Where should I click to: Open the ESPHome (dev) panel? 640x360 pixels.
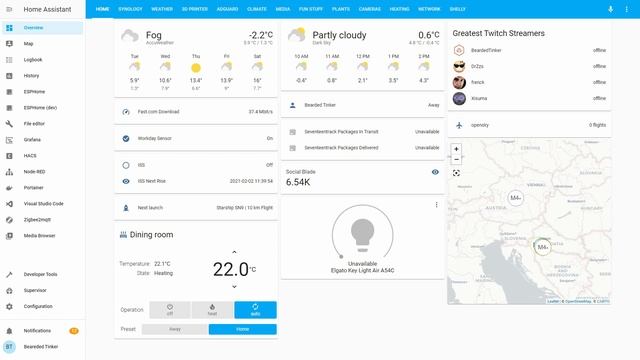point(42,108)
